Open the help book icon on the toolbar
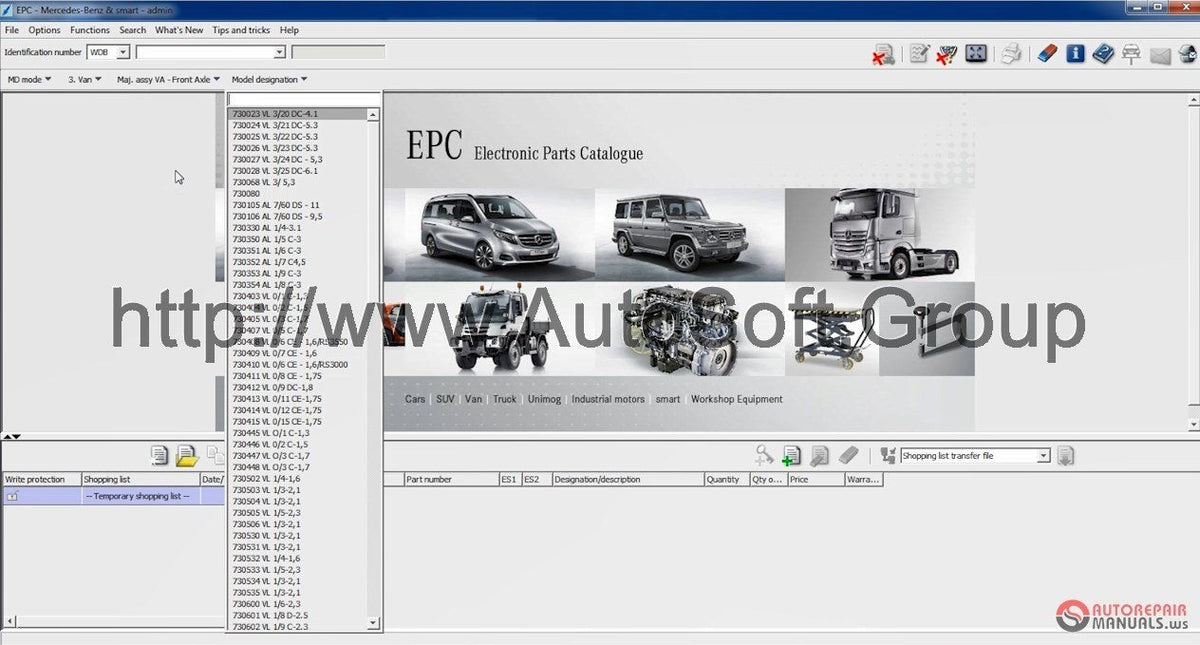1200x645 pixels. click(1103, 53)
